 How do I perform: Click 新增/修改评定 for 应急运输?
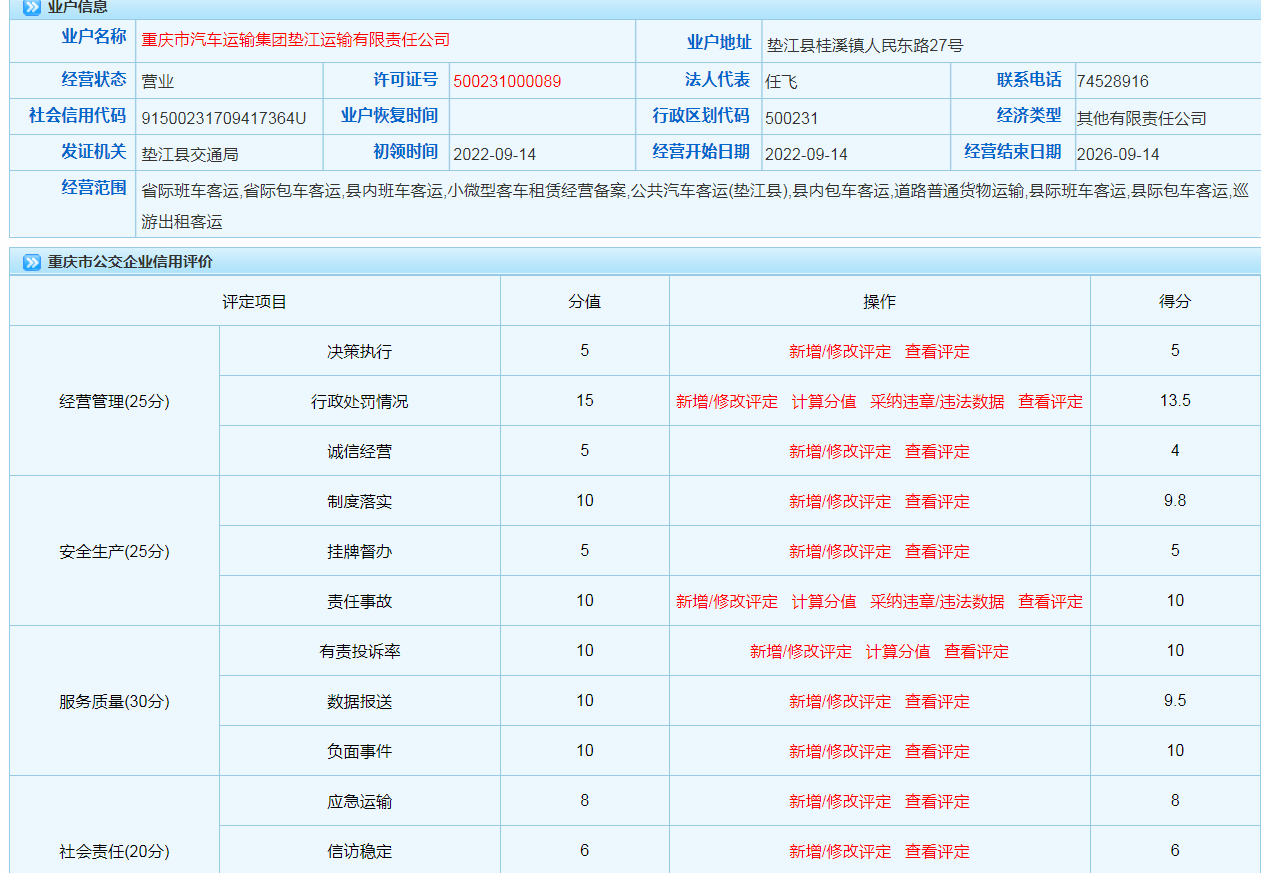pos(840,801)
